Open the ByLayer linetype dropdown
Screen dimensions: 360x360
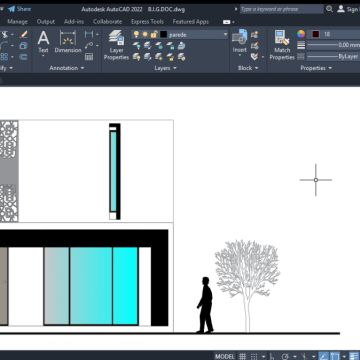click(x=333, y=56)
